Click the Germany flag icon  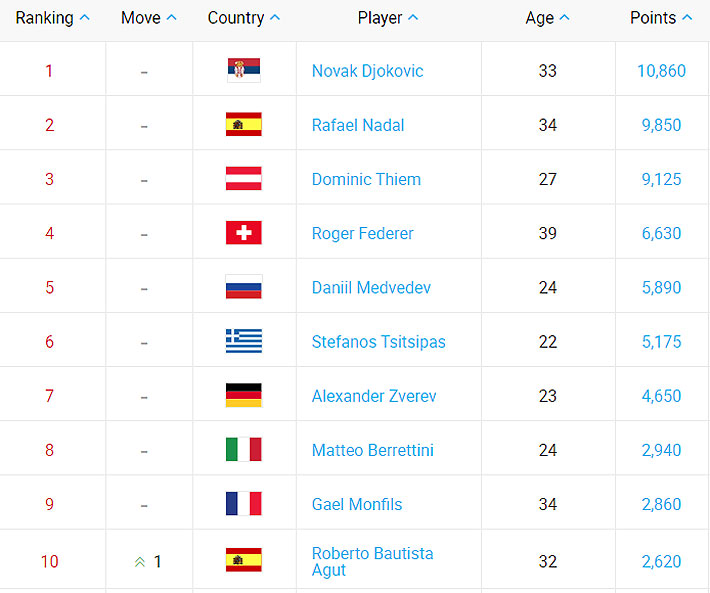(x=244, y=395)
